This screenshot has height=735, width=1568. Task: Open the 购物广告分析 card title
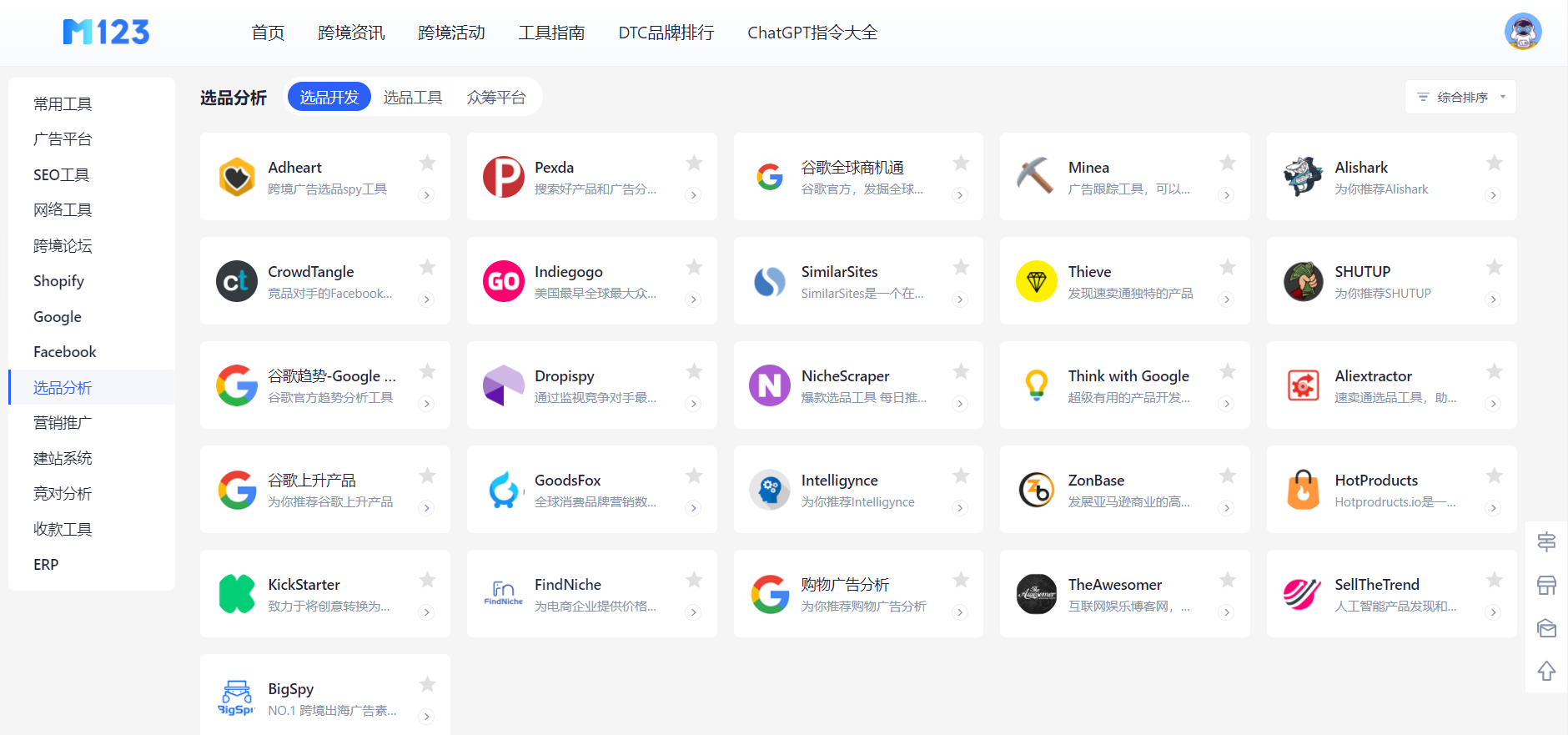[845, 585]
